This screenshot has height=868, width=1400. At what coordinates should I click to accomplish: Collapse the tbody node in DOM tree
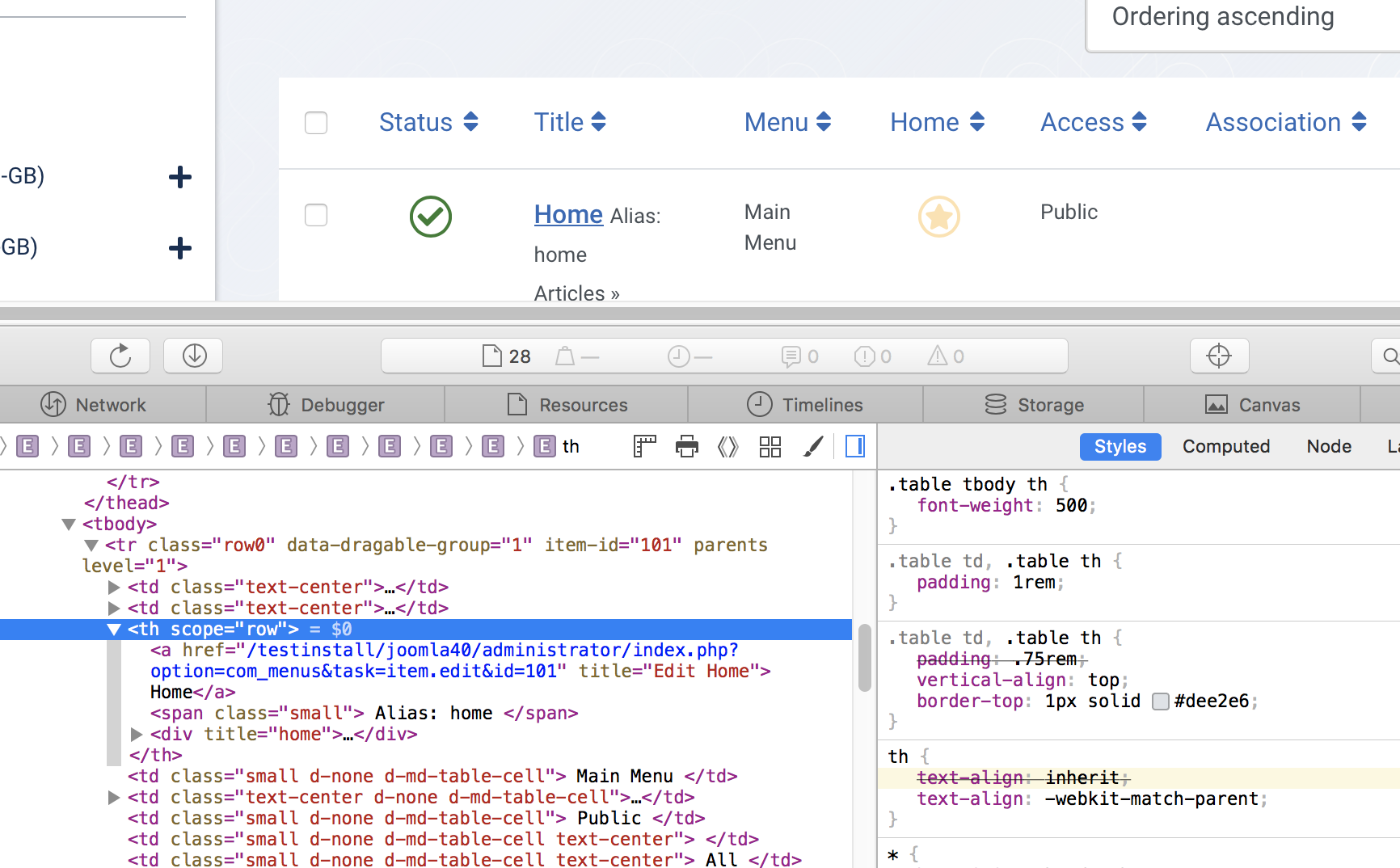[69, 525]
